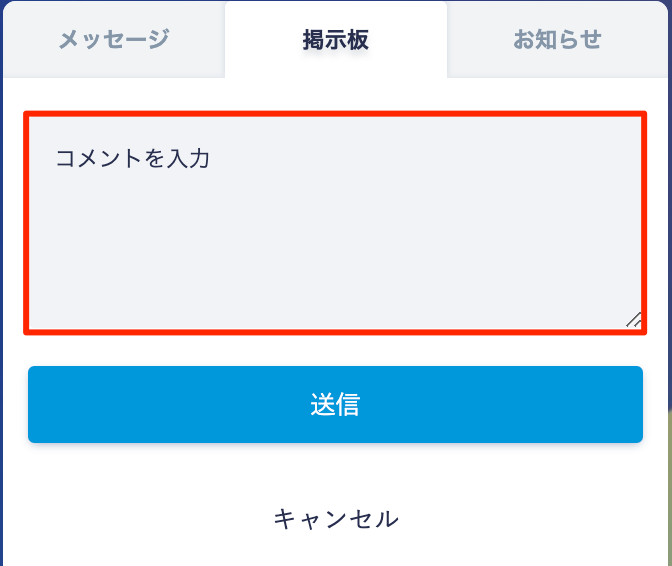Click the textarea's corner resize handle
This screenshot has width=672, height=566.
(x=633, y=320)
